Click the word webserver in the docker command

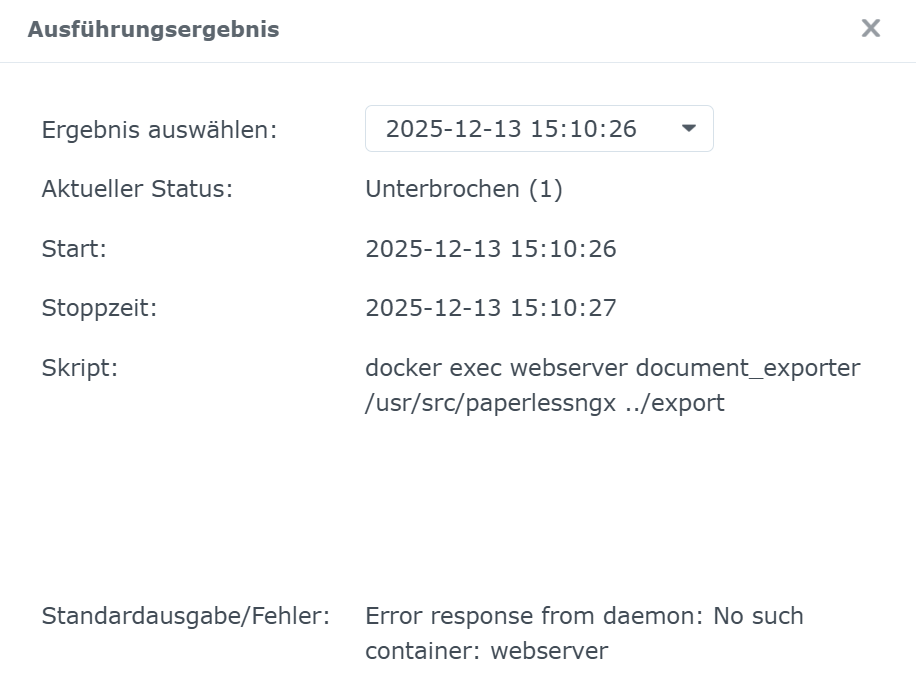point(568,368)
